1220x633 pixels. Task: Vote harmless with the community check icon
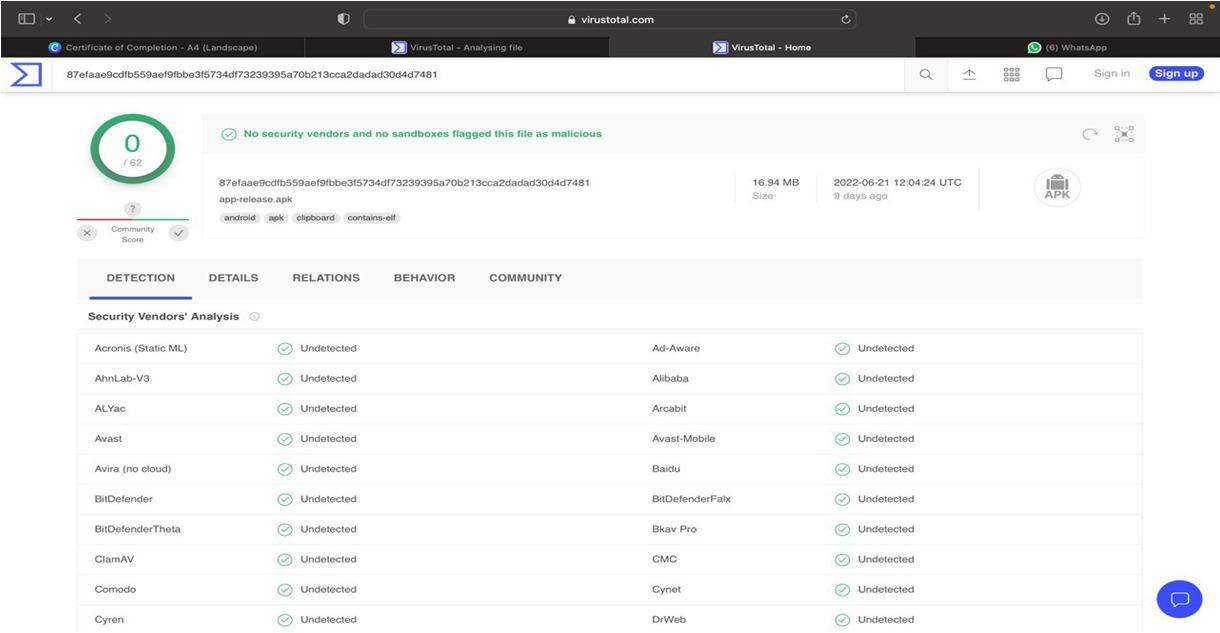point(179,233)
